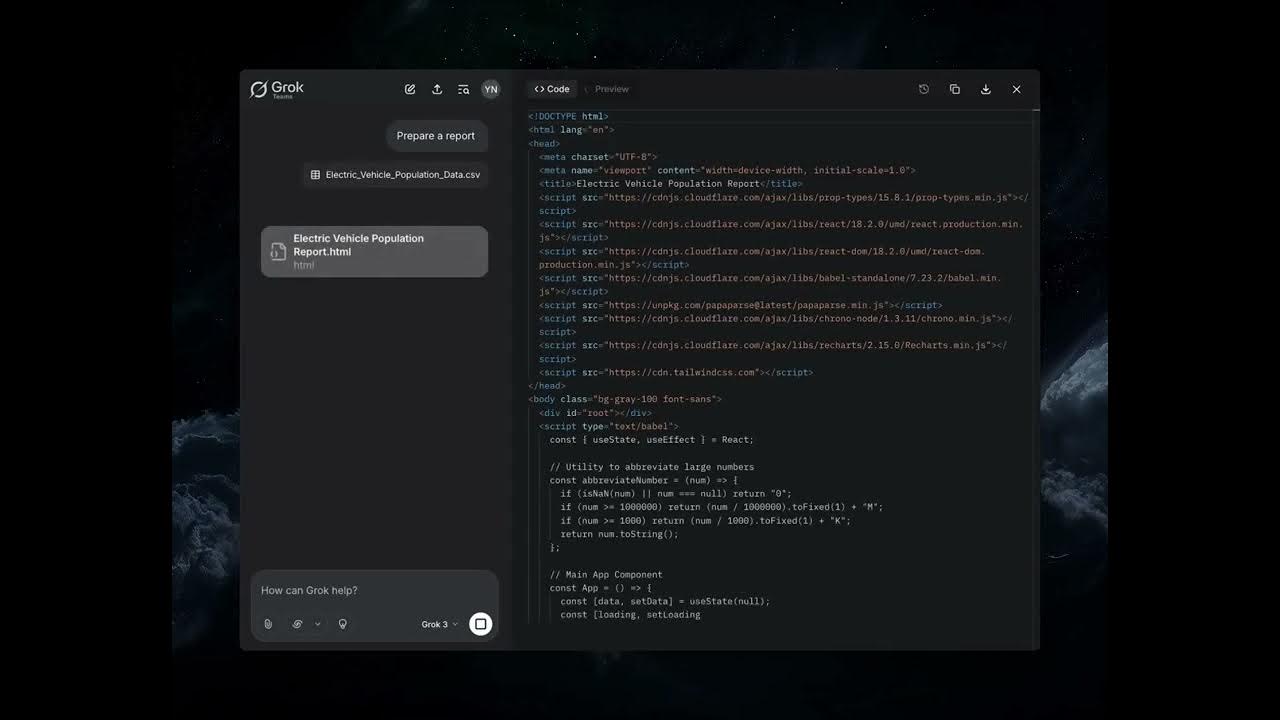Click the file icon on the HTML report card

279,252
